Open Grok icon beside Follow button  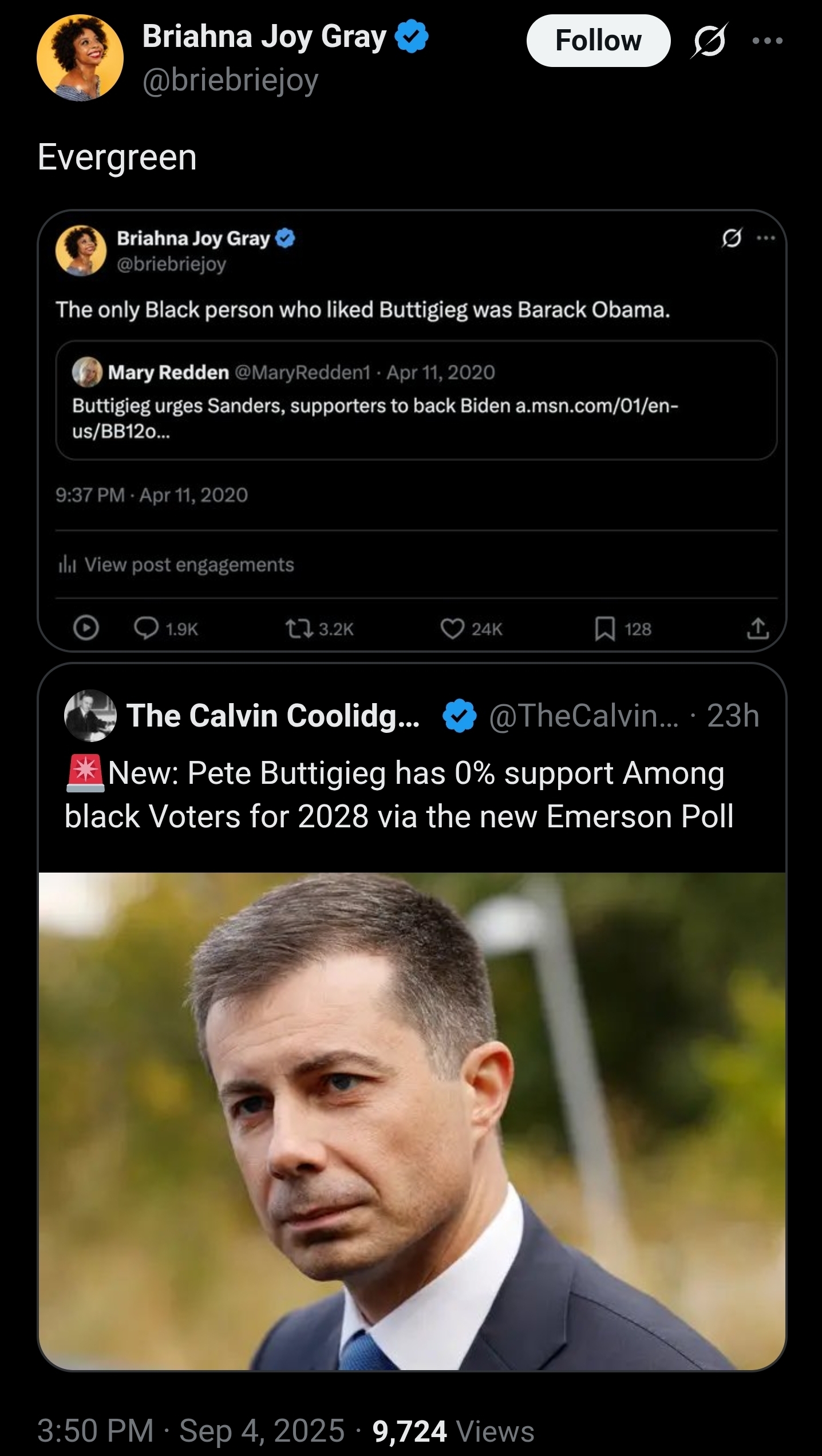pyautogui.click(x=709, y=41)
